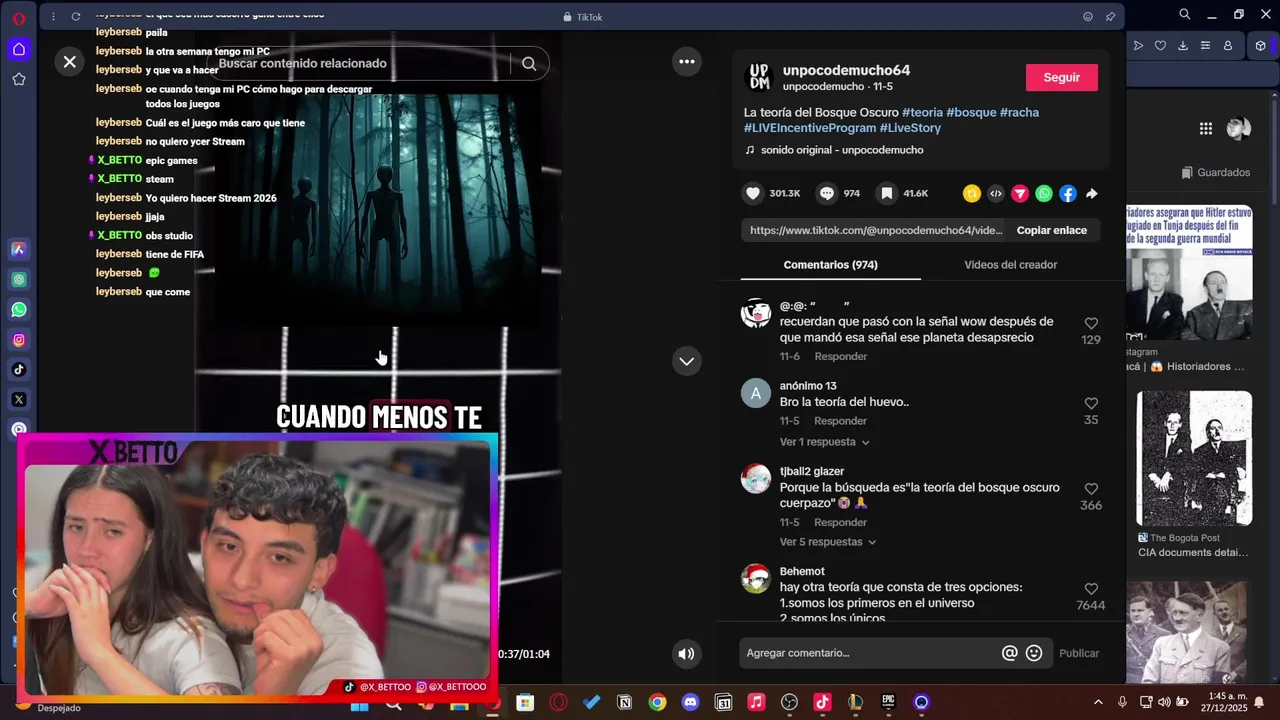Screen dimensions: 1280x720
Task: Open the #teoria hashtag
Action: point(922,112)
